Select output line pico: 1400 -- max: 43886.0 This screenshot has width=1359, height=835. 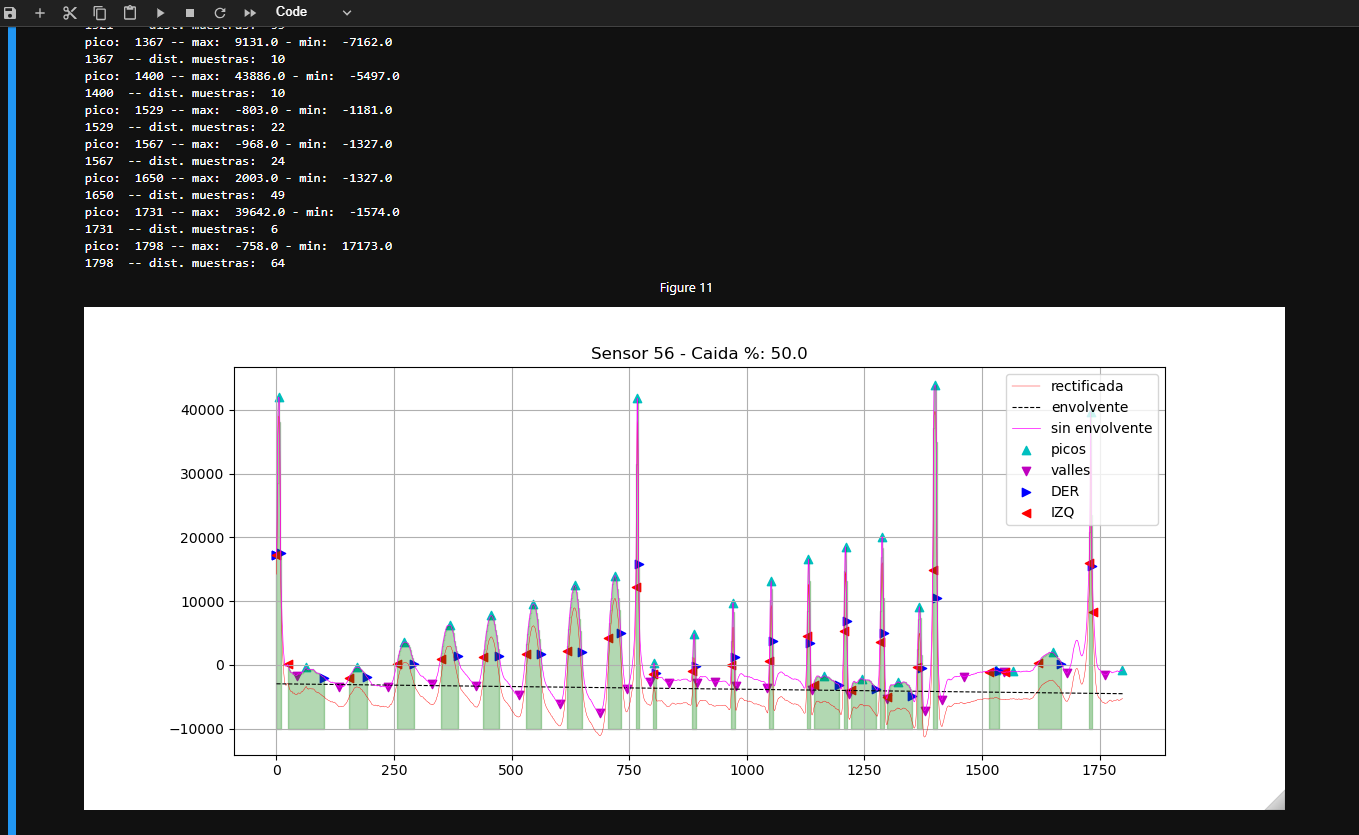click(x=242, y=76)
